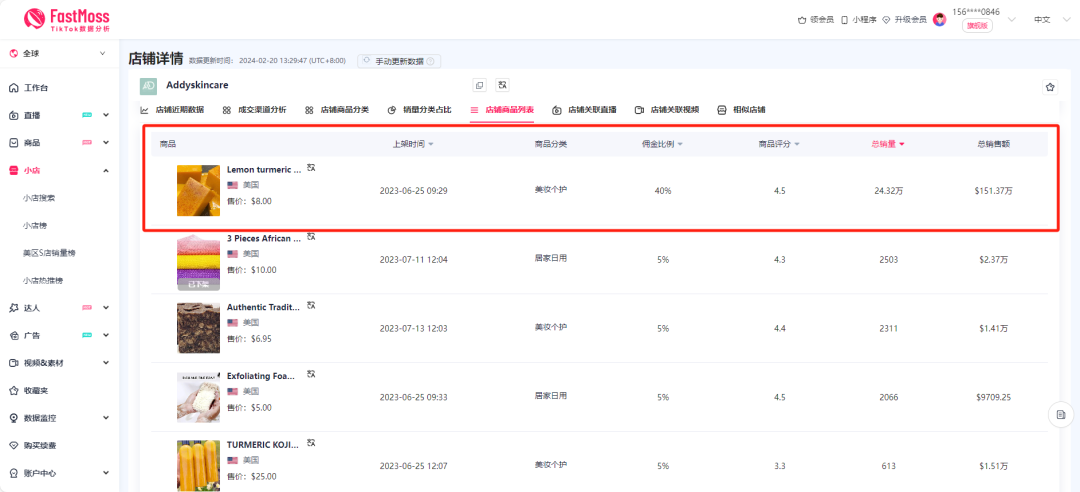The image size is (1080, 492).
Task: Click translate icon beside Lemon turmeric product
Action: (x=311, y=168)
